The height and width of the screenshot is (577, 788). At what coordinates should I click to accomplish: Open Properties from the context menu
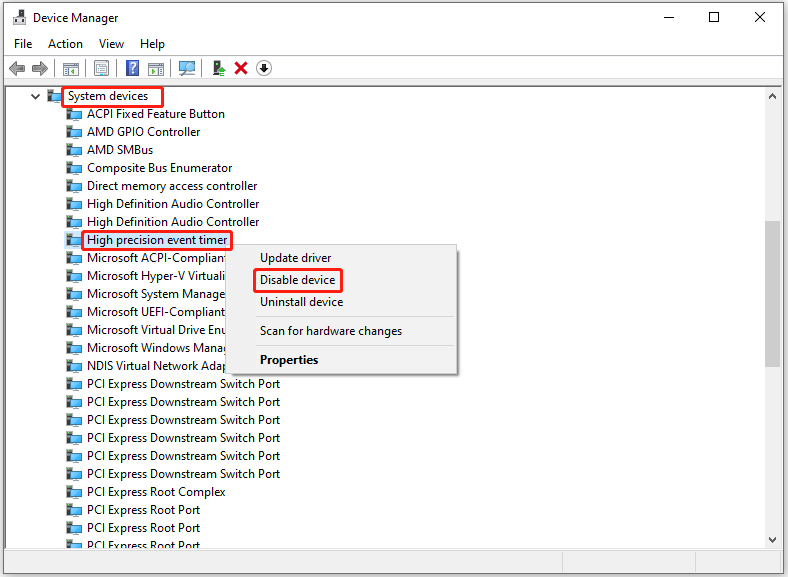point(289,360)
